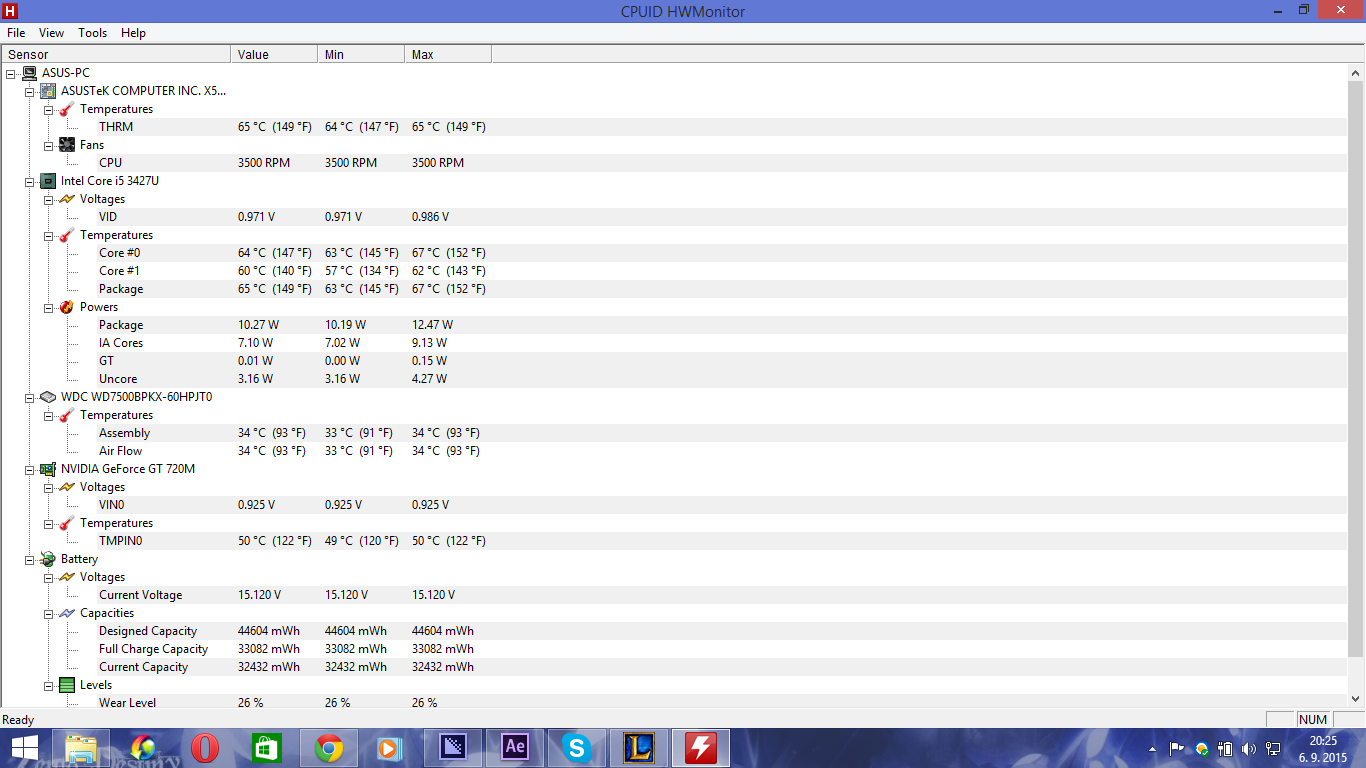1366x768 pixels.
Task: Click the HWMonitor title bar icon
Action: coord(11,11)
